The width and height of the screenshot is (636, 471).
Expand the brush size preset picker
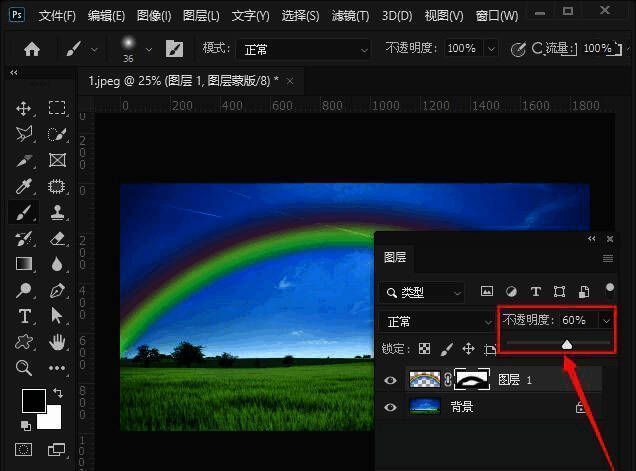[x=149, y=50]
